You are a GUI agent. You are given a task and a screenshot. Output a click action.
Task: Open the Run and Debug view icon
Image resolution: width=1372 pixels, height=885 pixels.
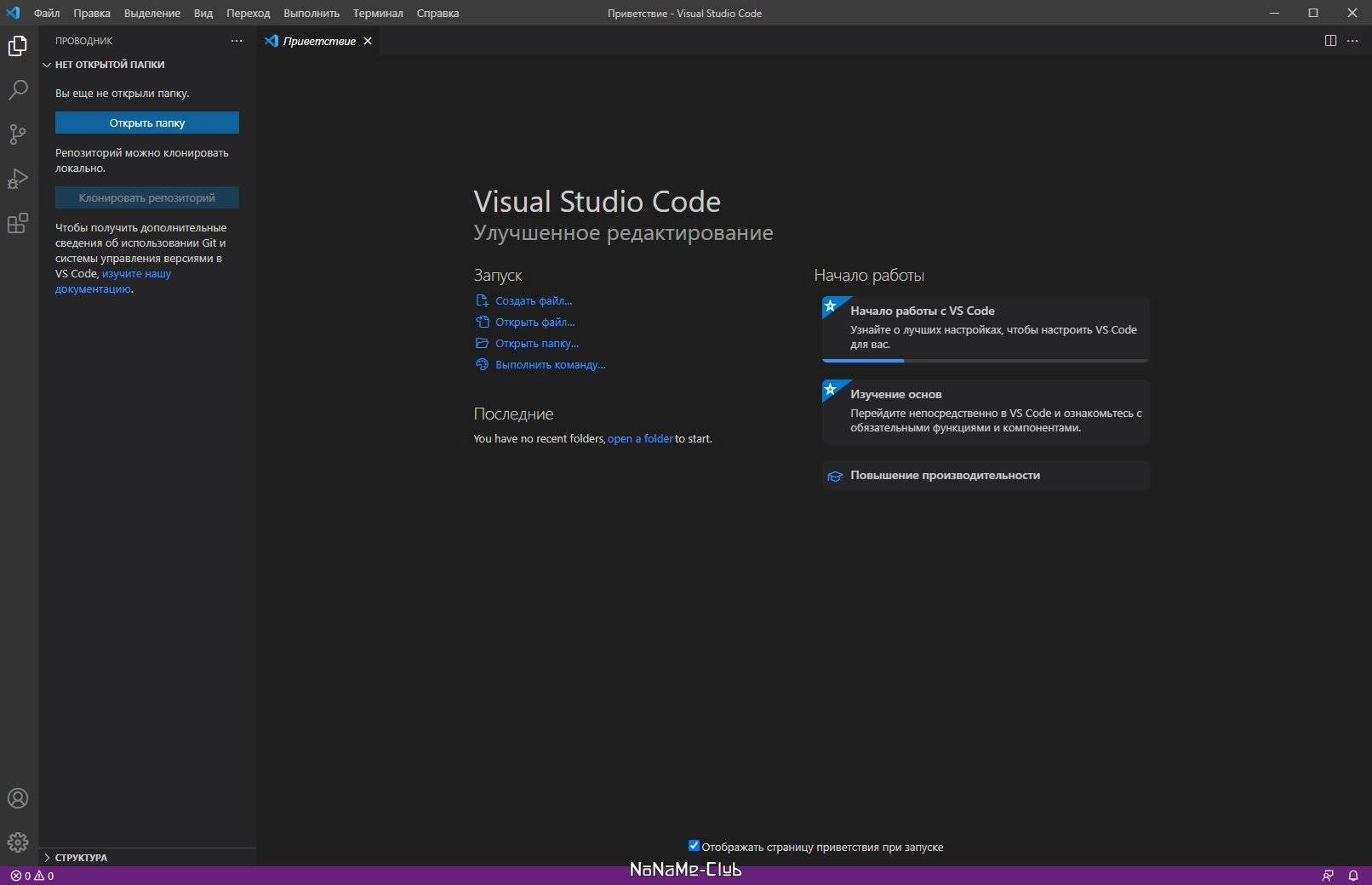pyautogui.click(x=18, y=179)
